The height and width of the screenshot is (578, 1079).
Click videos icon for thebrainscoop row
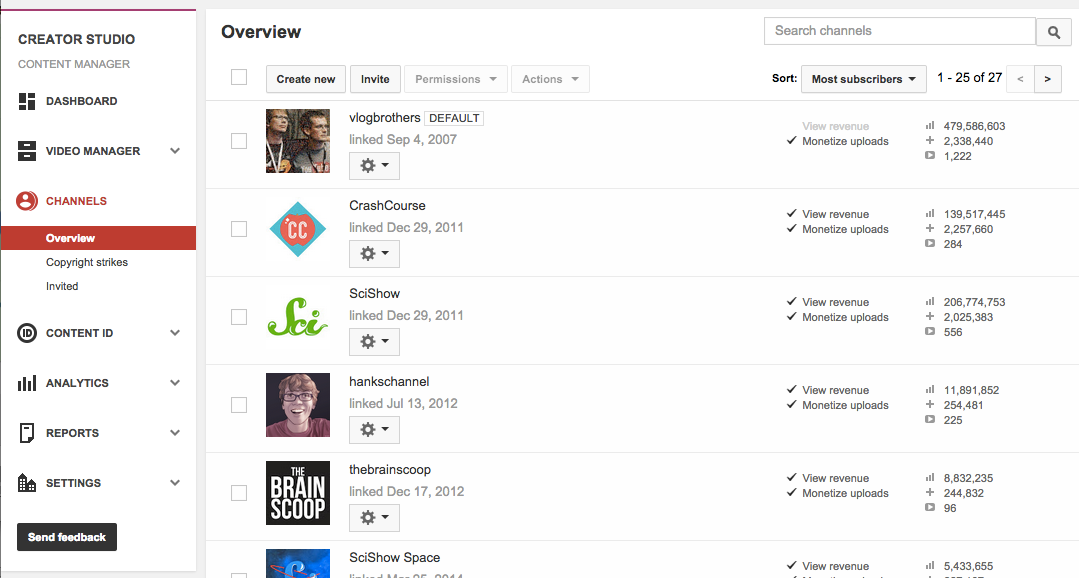tap(930, 508)
